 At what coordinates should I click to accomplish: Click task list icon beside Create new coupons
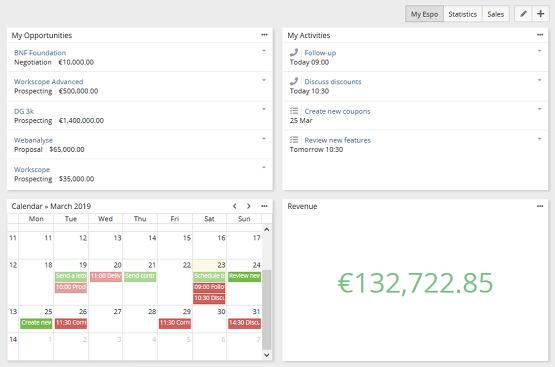coord(294,111)
